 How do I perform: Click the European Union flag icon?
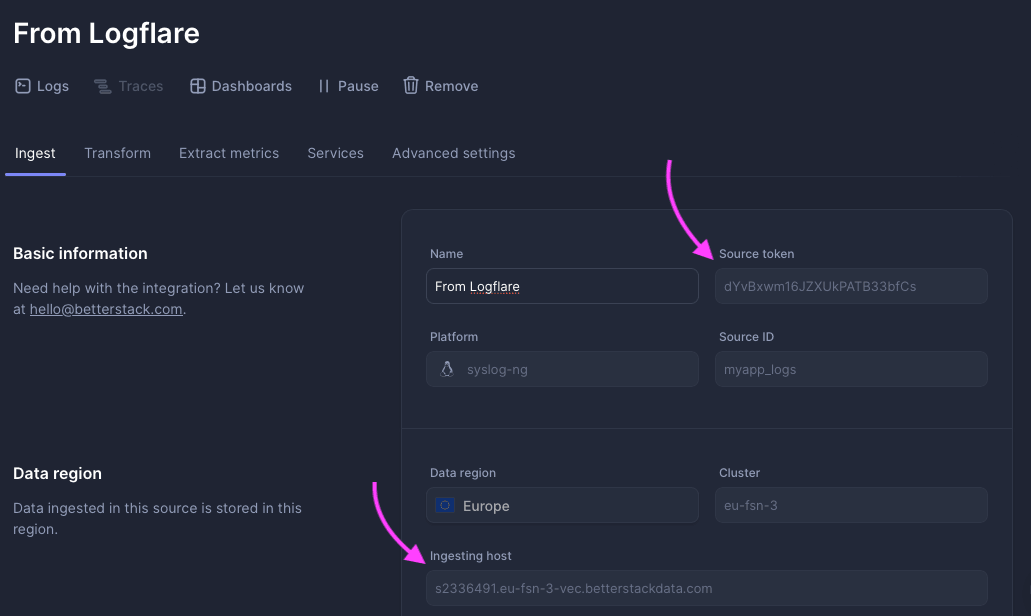(445, 506)
